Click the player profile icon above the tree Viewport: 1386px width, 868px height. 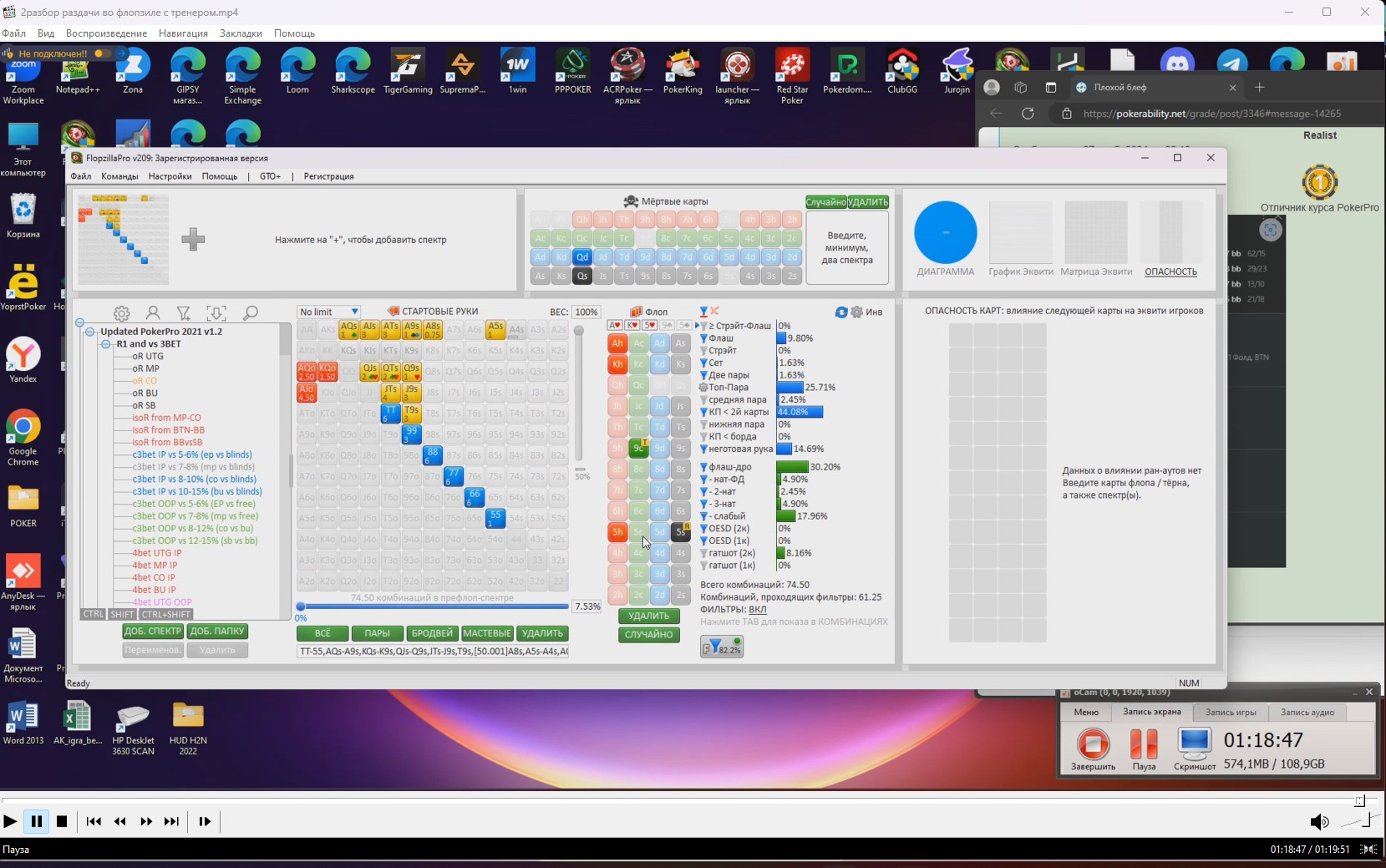coord(153,313)
